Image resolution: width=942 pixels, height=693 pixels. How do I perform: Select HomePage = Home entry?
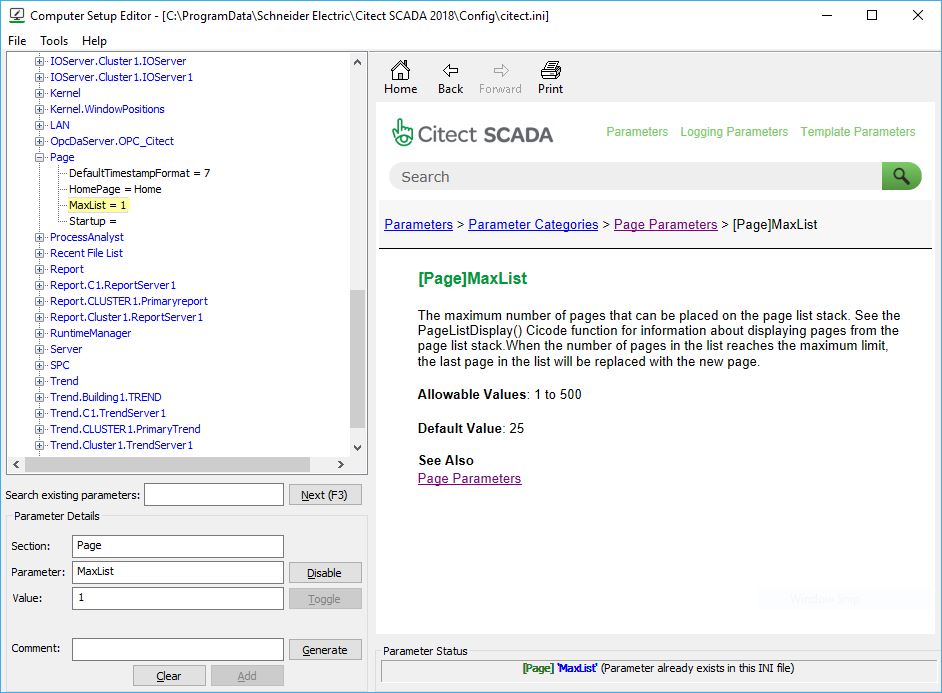(115, 189)
